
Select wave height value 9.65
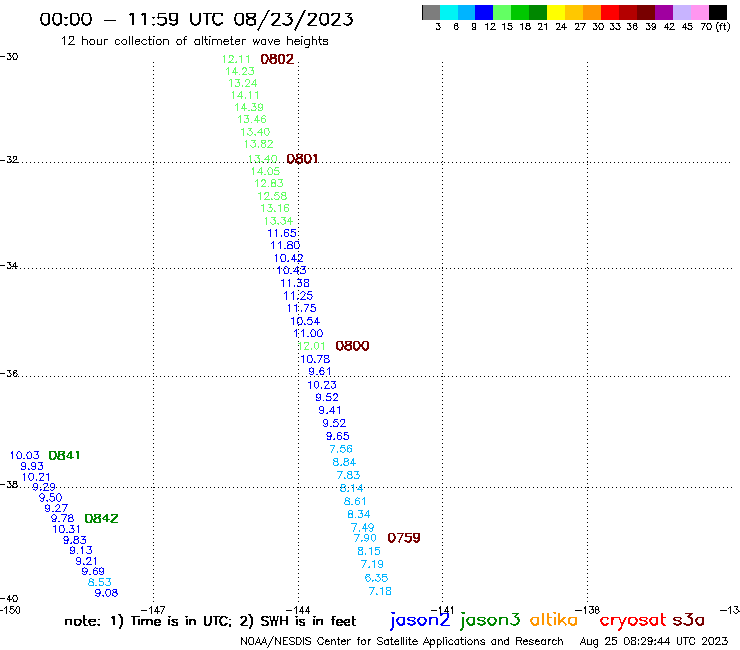point(337,437)
